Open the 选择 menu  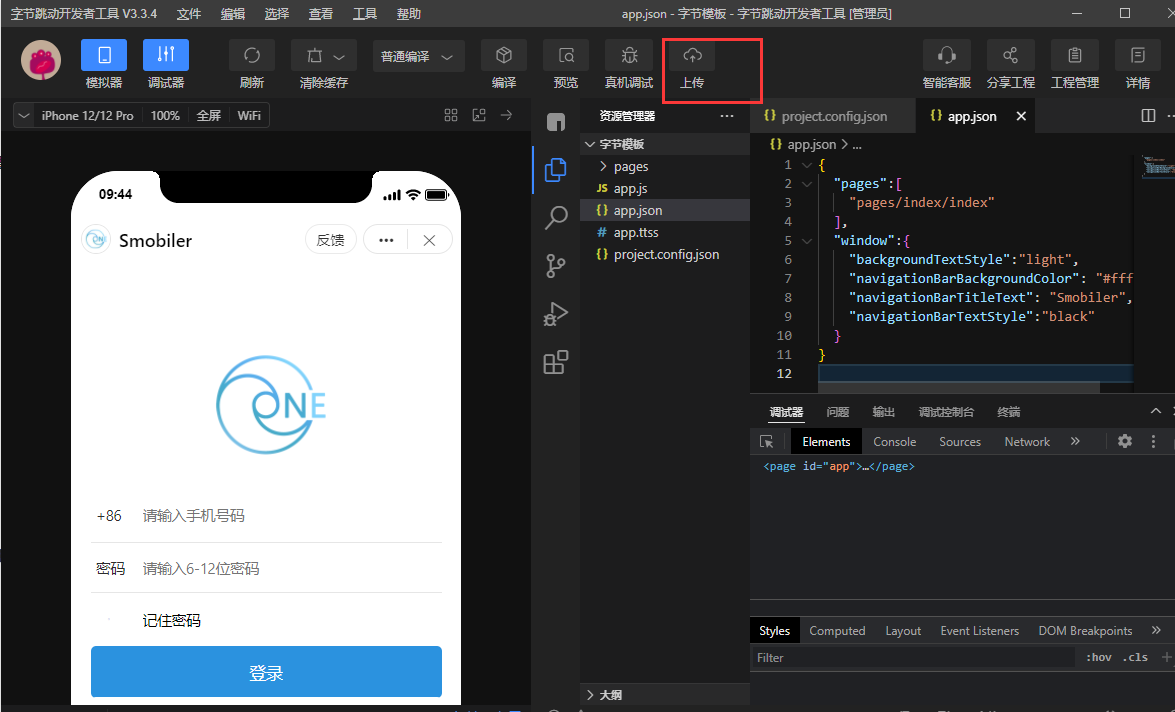click(x=277, y=13)
